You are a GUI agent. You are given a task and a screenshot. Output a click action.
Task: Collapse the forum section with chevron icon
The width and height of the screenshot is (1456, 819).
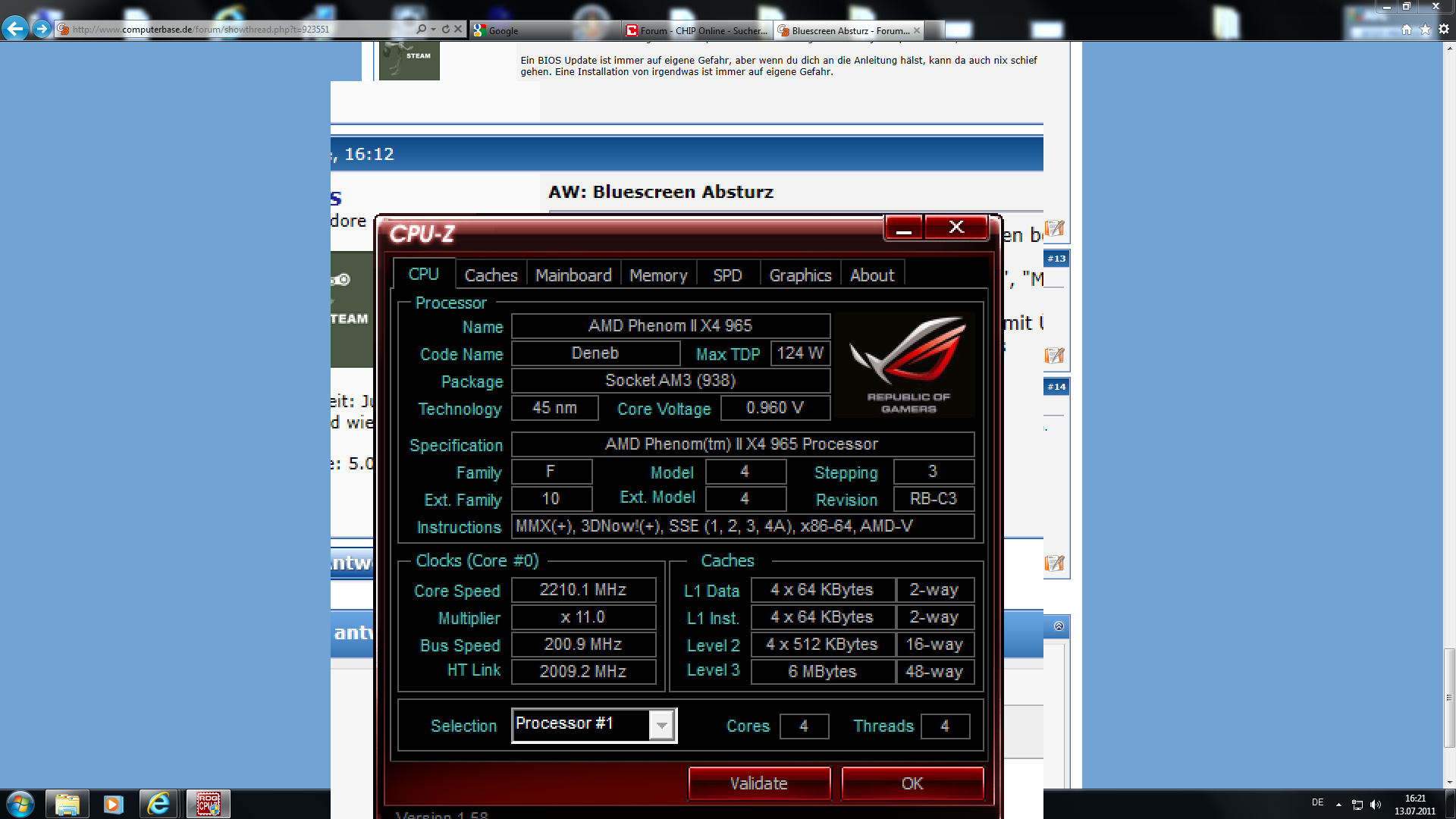pos(1059,626)
